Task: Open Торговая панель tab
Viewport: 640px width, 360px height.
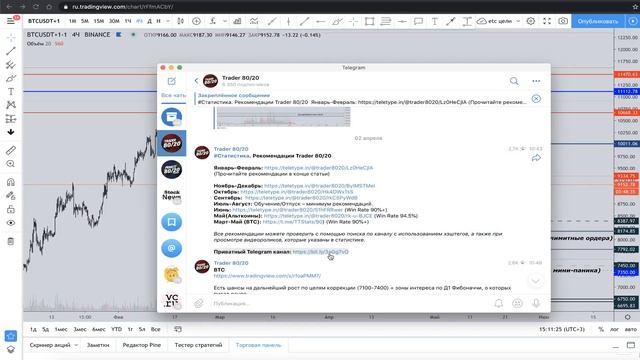Action: (258, 345)
